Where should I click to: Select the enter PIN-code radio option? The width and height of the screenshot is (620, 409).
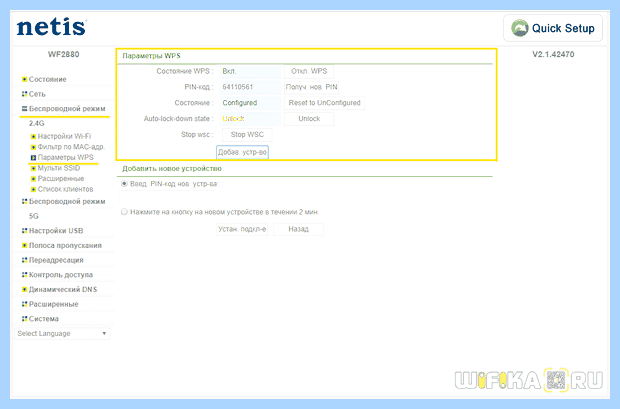pos(124,184)
